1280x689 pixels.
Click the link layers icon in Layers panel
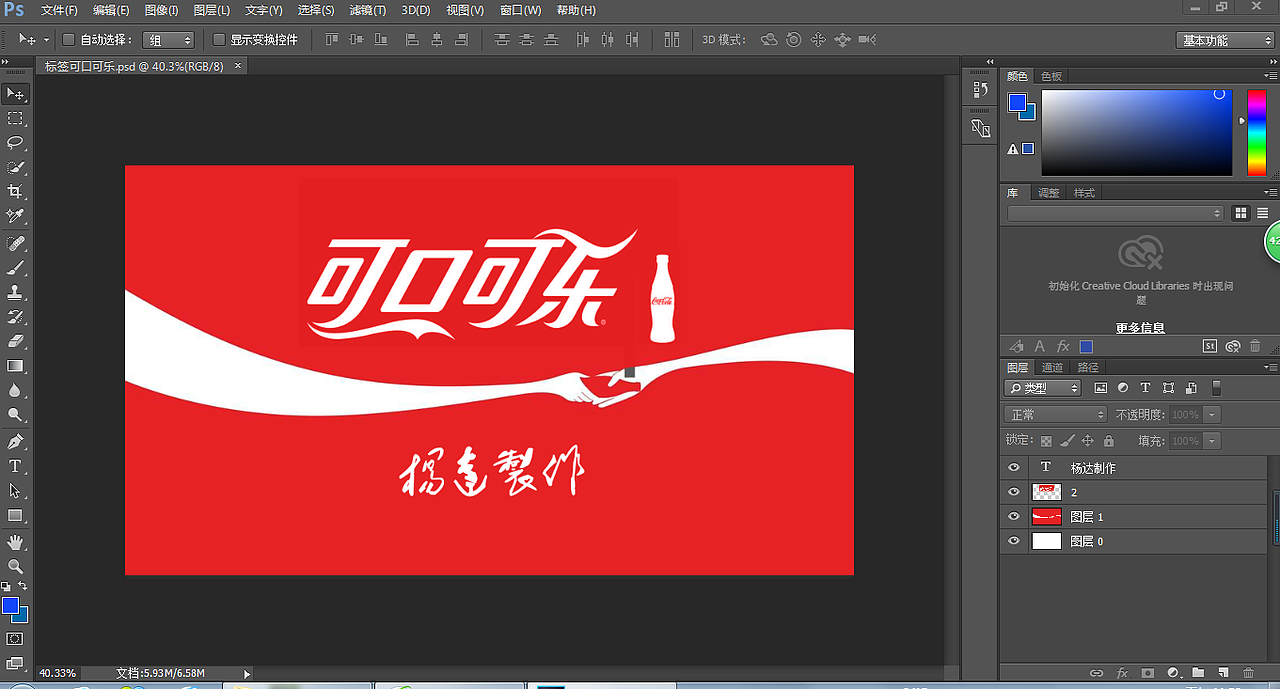pos(1096,674)
